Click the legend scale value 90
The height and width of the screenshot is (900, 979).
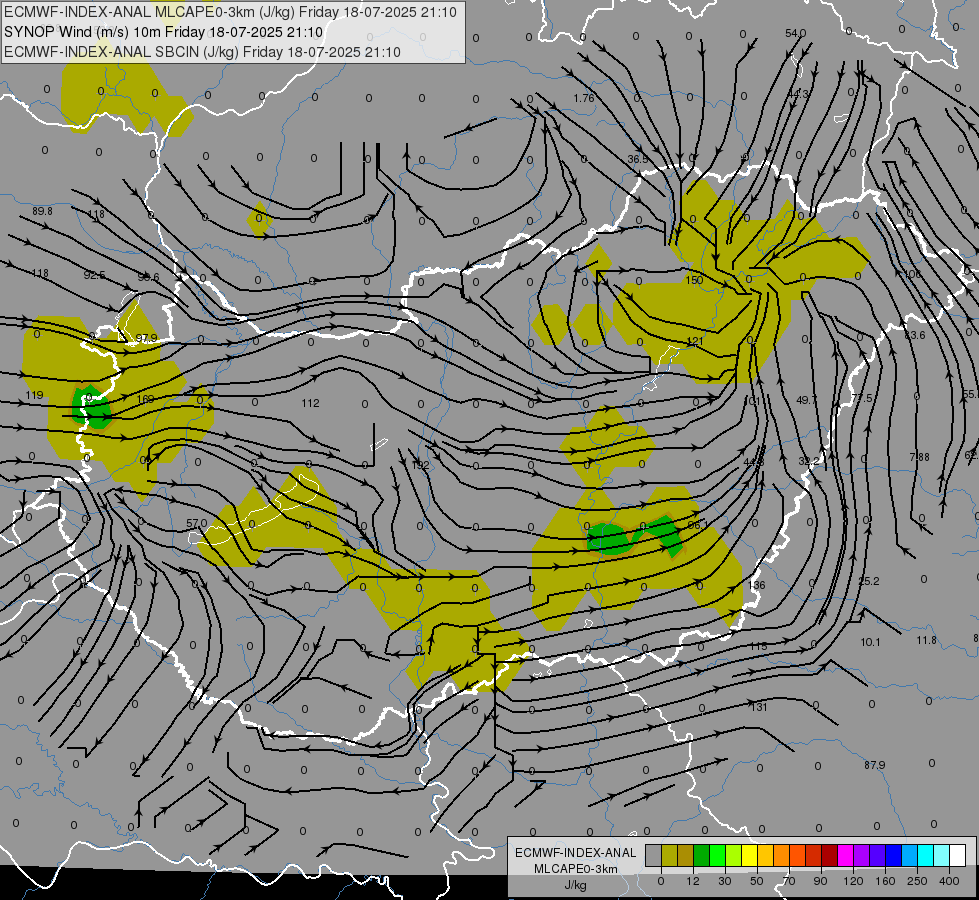coord(820,881)
